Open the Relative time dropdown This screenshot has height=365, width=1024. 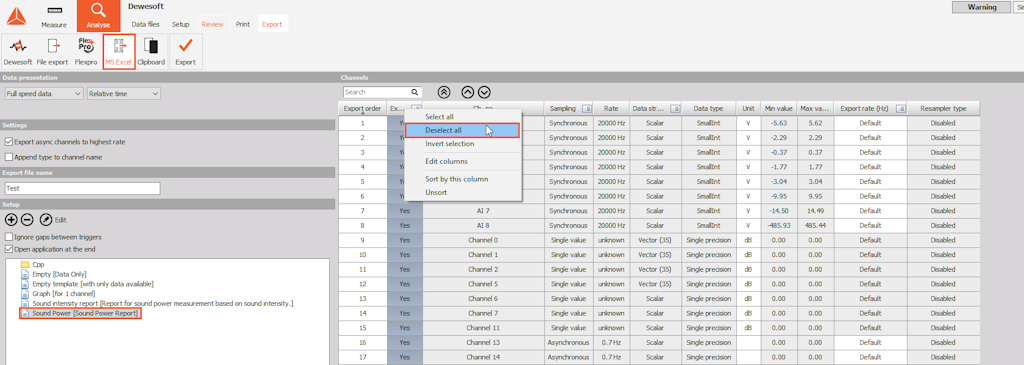[x=123, y=93]
